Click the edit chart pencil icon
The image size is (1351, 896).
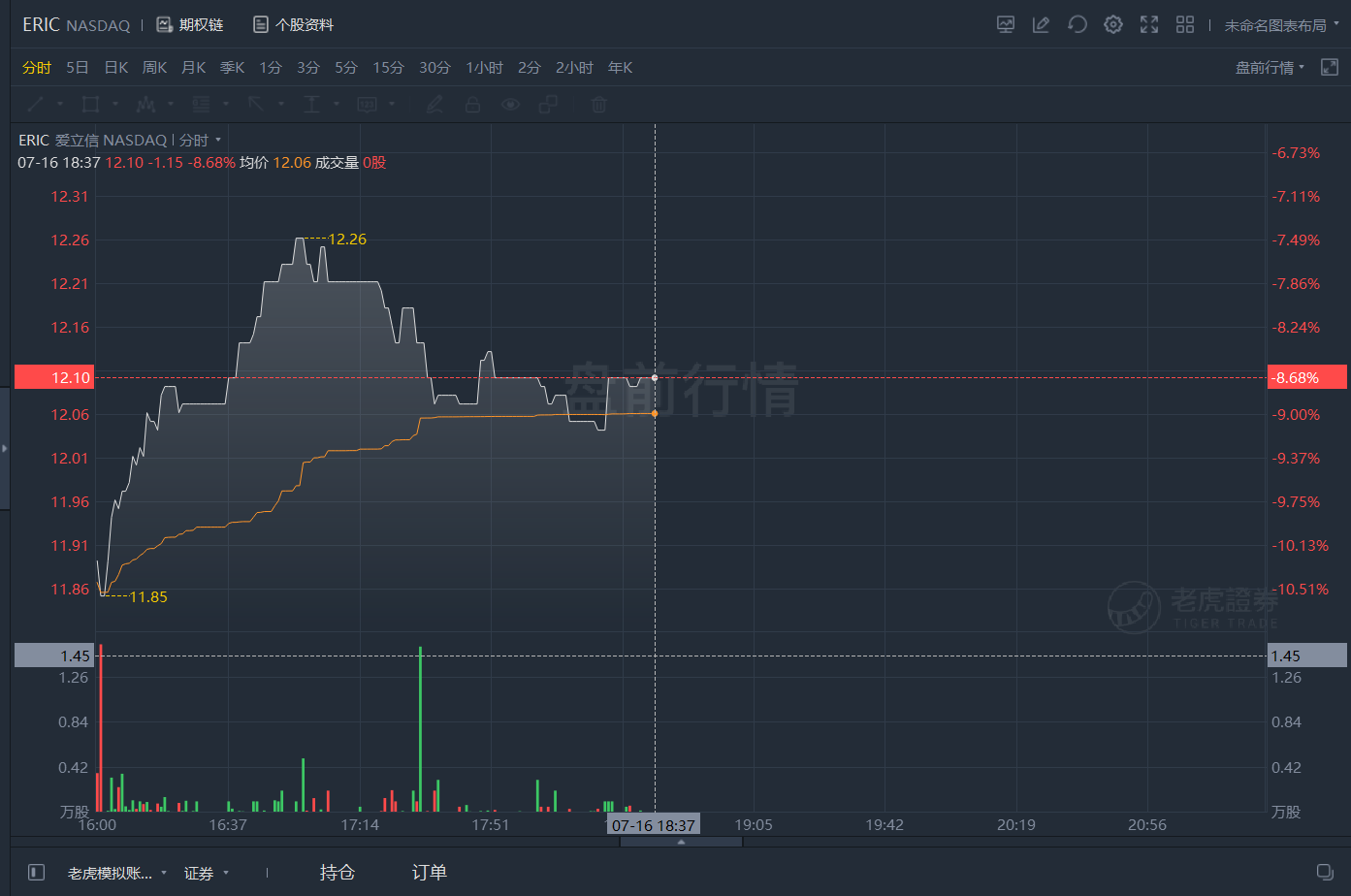click(1041, 24)
